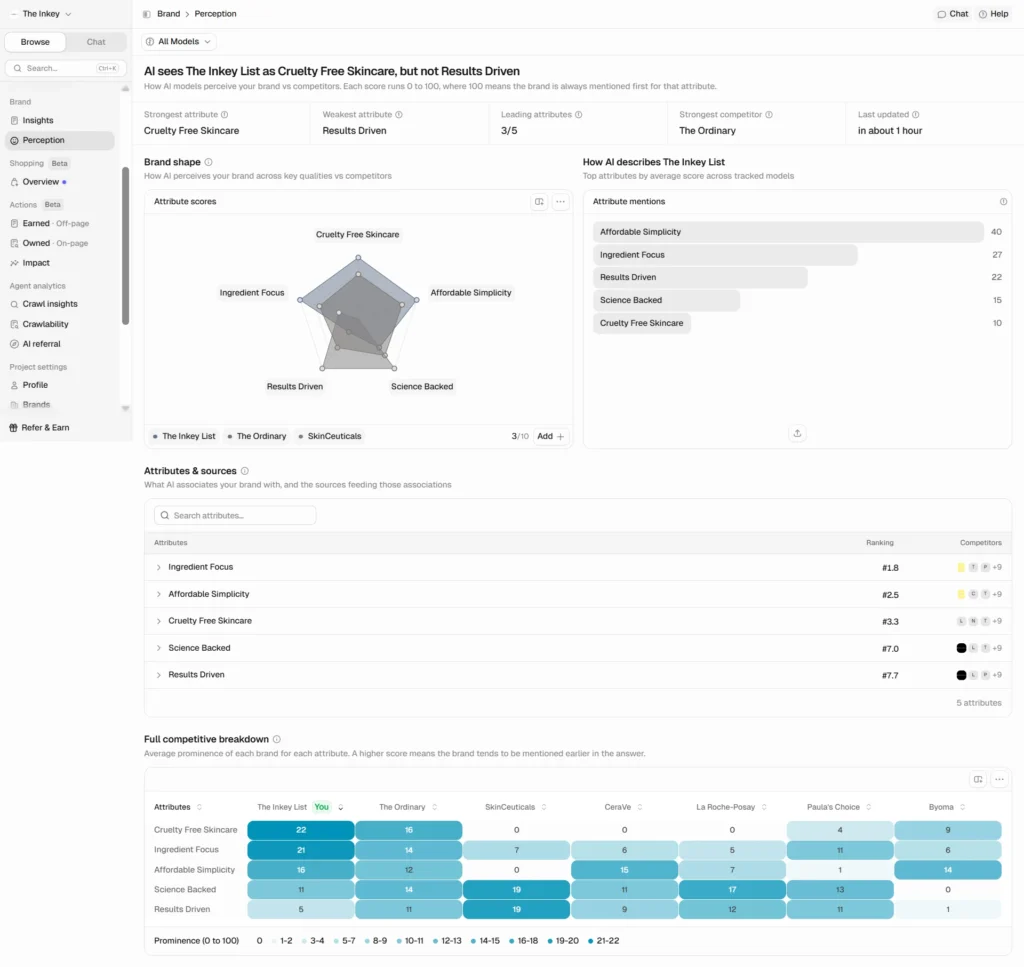Open the Owned On-page item icon
1024x967 pixels.
[x=14, y=243]
